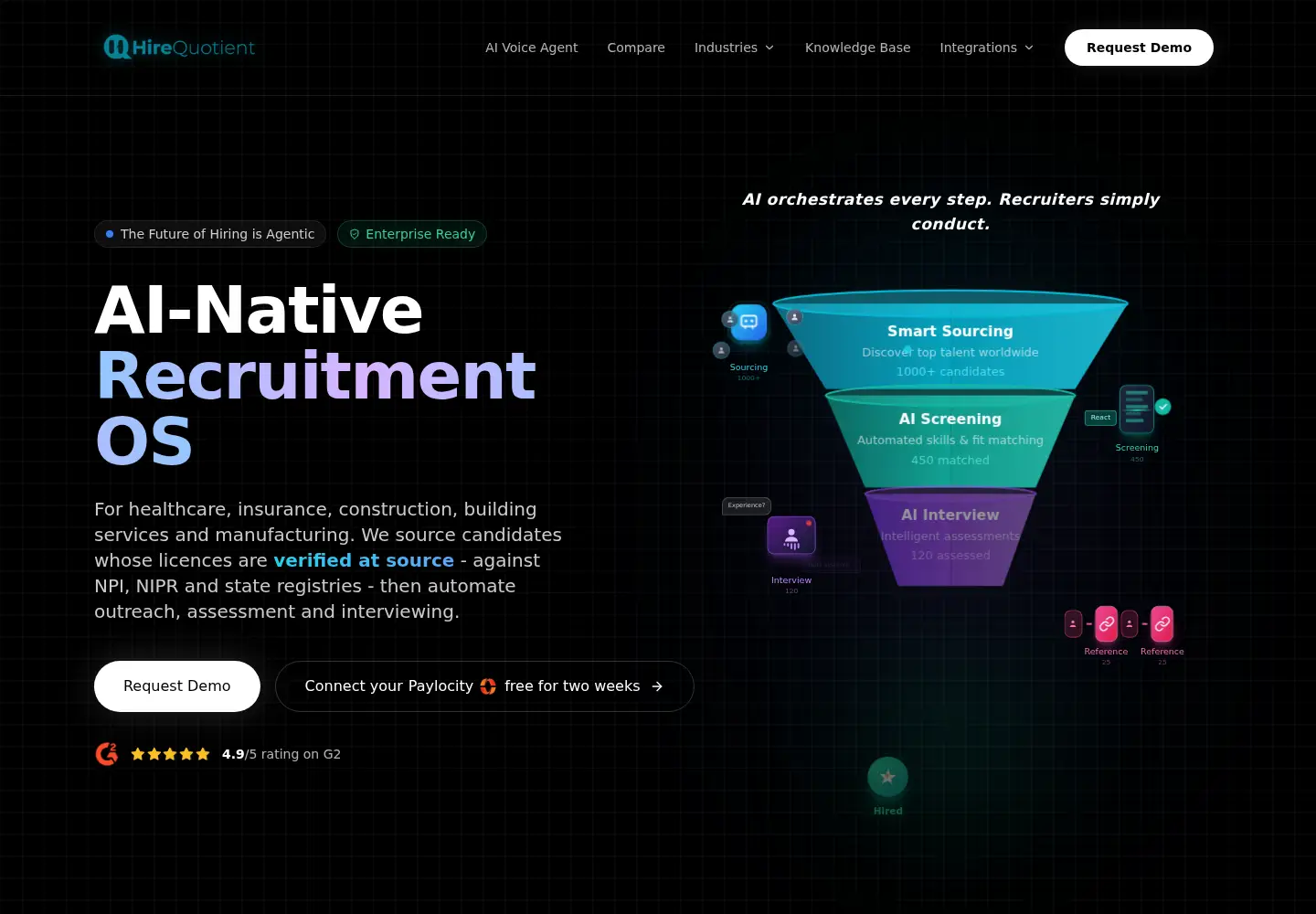Open the Knowledge Base link
Image resolution: width=1316 pixels, height=914 pixels.
857,48
